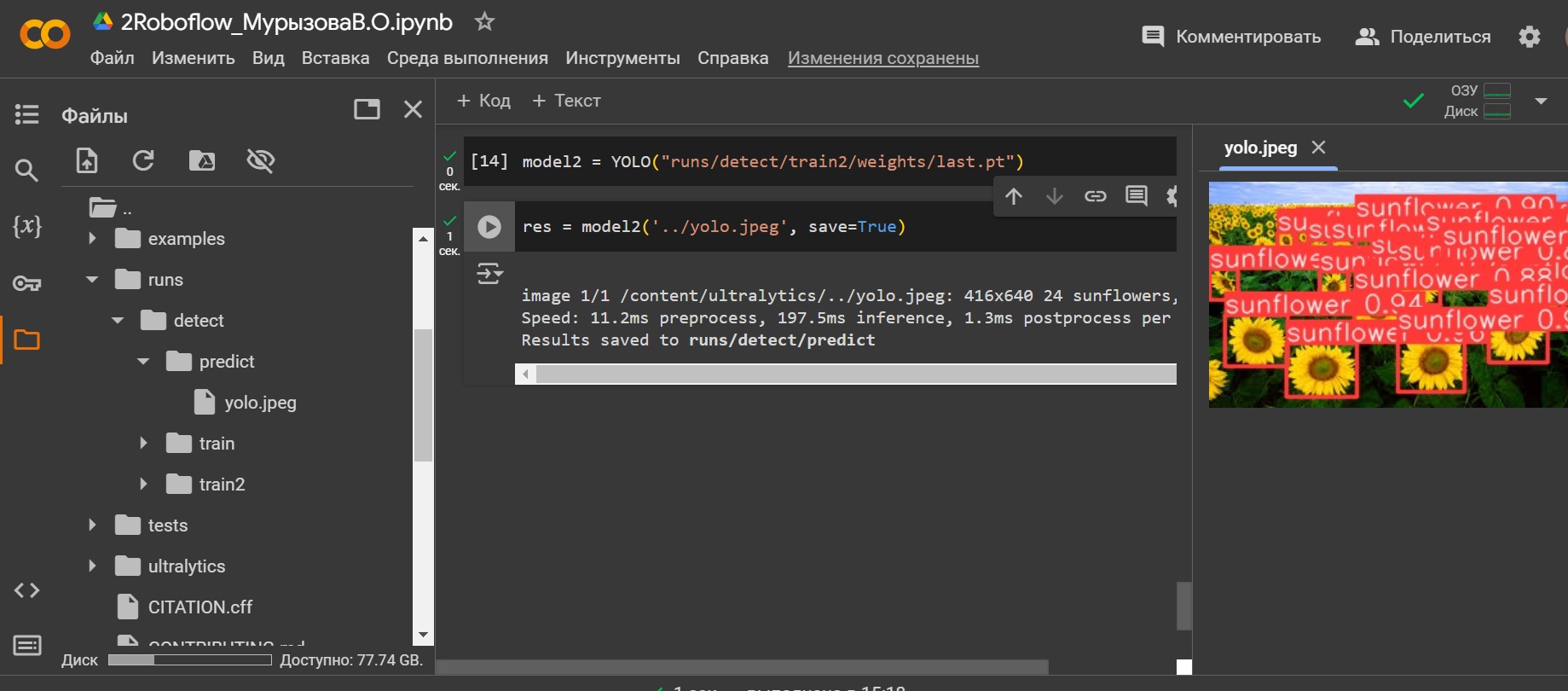Click the Изменения сохранены link

pos(883,58)
